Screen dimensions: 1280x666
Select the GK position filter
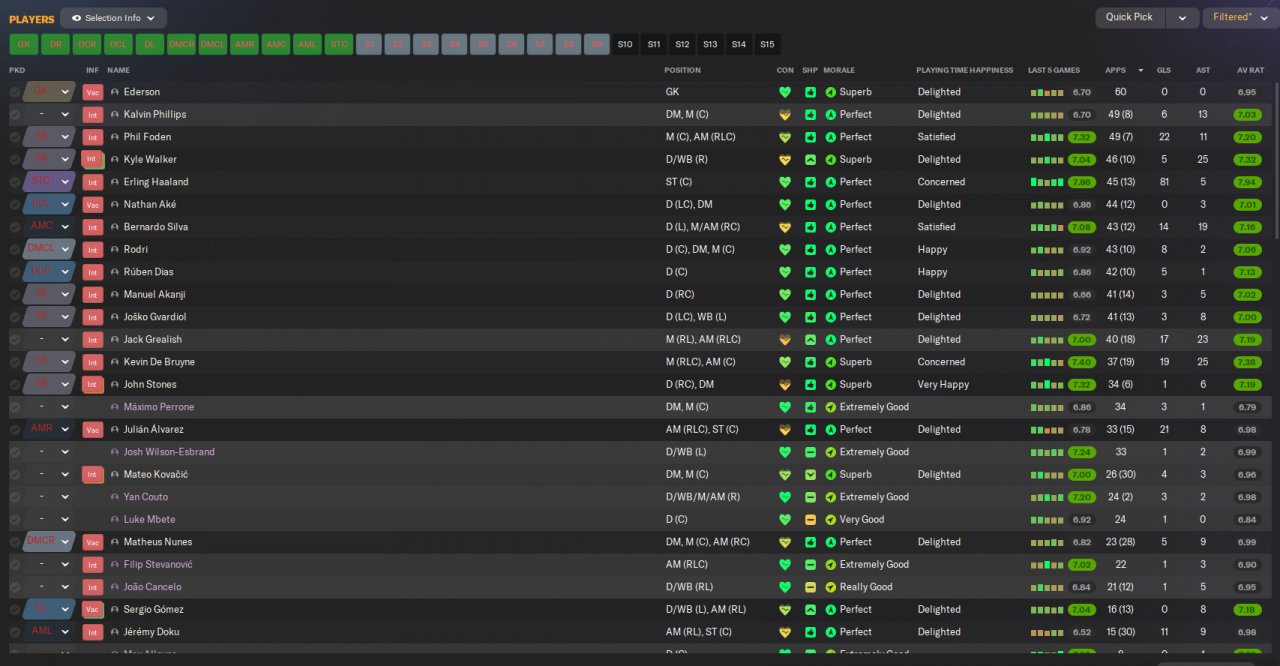(x=24, y=44)
